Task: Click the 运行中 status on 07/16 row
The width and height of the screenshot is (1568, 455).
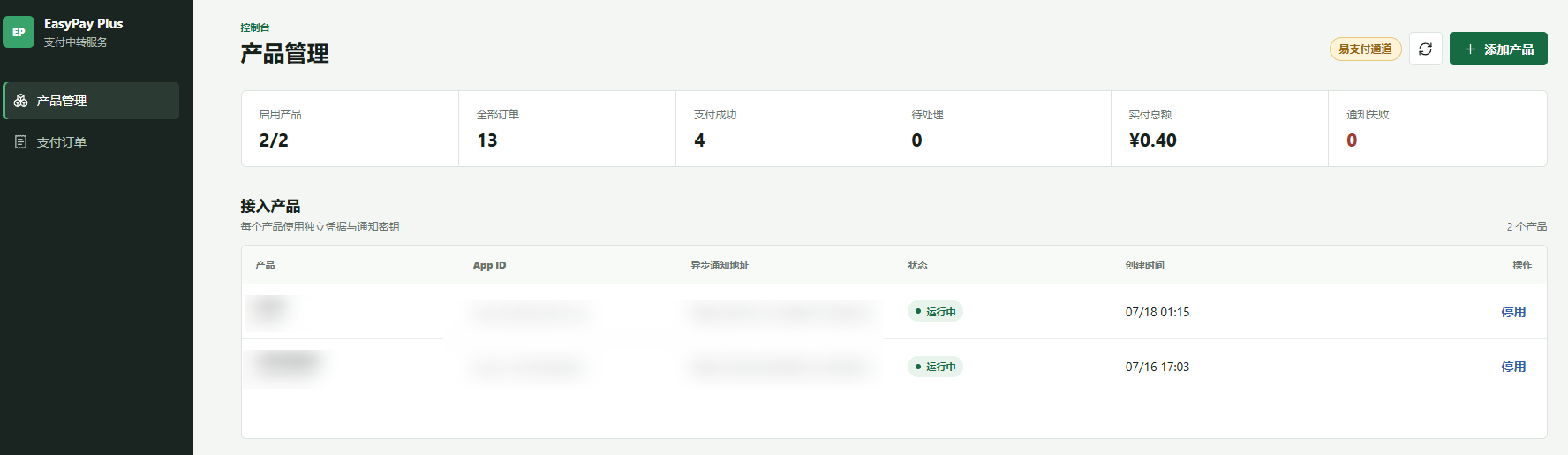Action: 935,367
